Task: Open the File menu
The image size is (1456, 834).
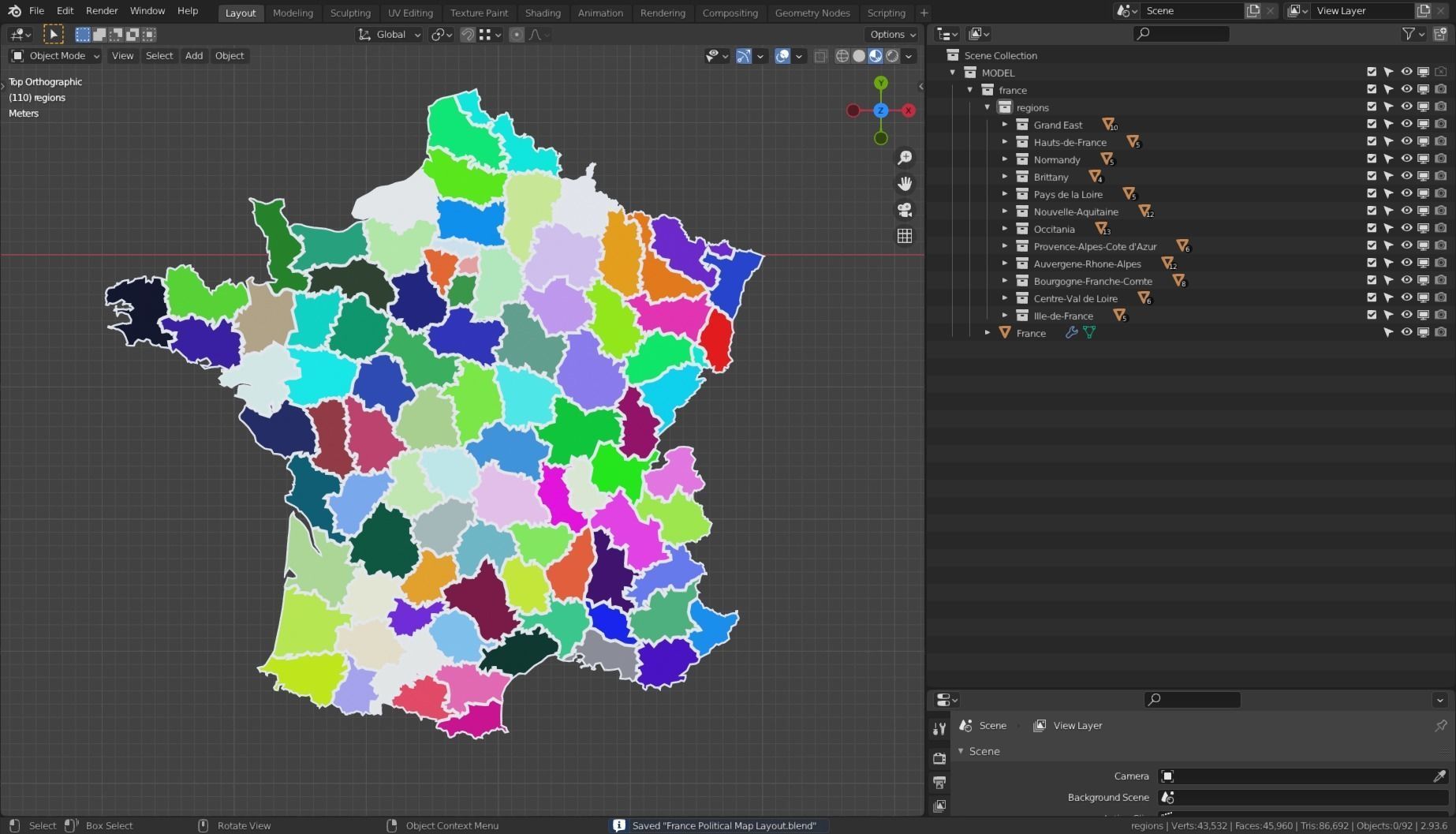Action: tap(36, 11)
